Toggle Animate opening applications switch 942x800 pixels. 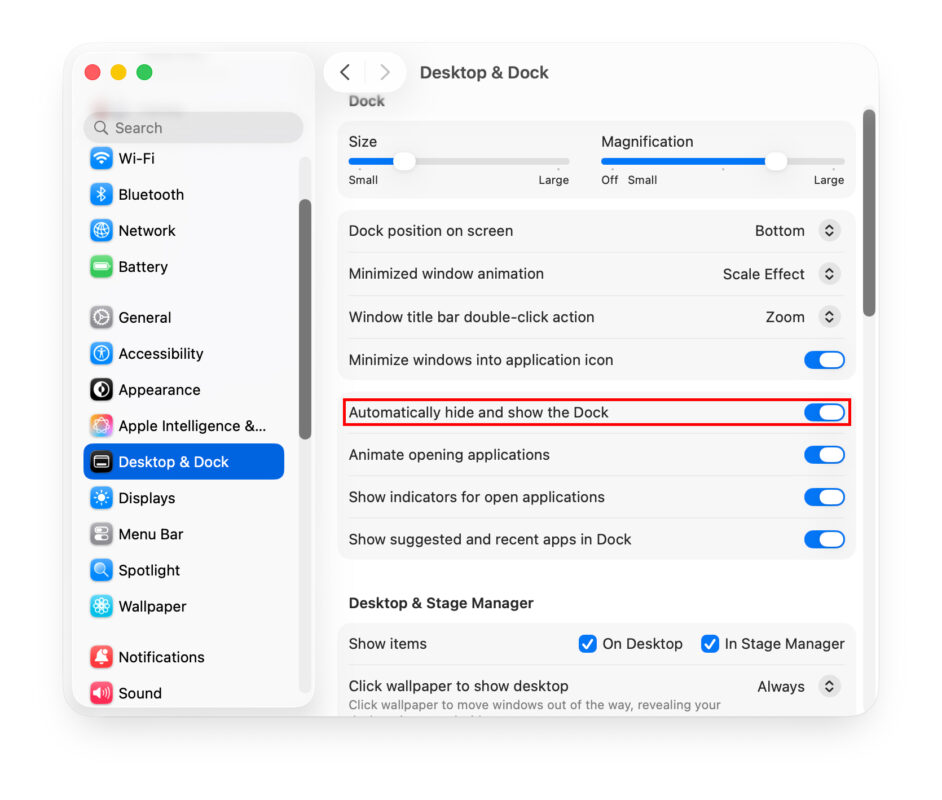(824, 455)
